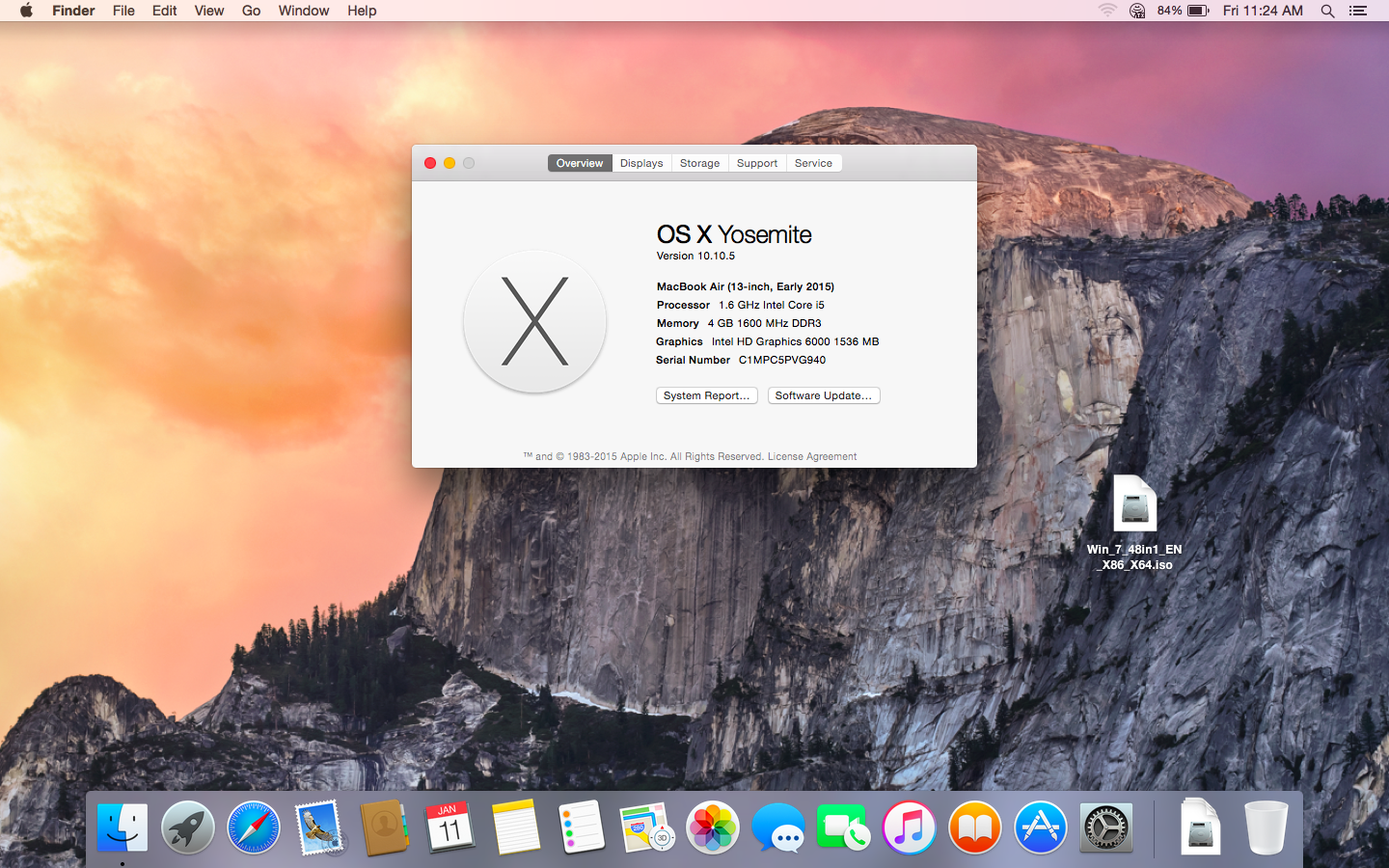The height and width of the screenshot is (868, 1389).
Task: Select the Win_7_48in1 ISO desktop file
Action: tap(1134, 504)
